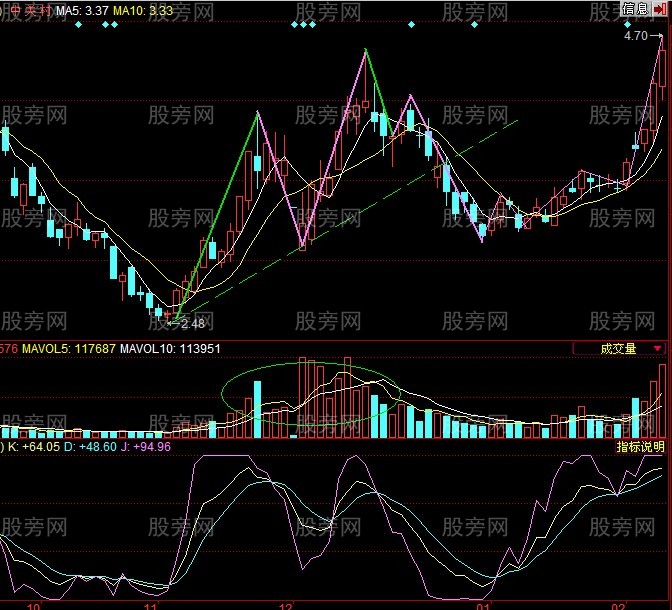Click the J: +94.96 indicator value
This screenshot has width=672, height=610.
click(145, 447)
